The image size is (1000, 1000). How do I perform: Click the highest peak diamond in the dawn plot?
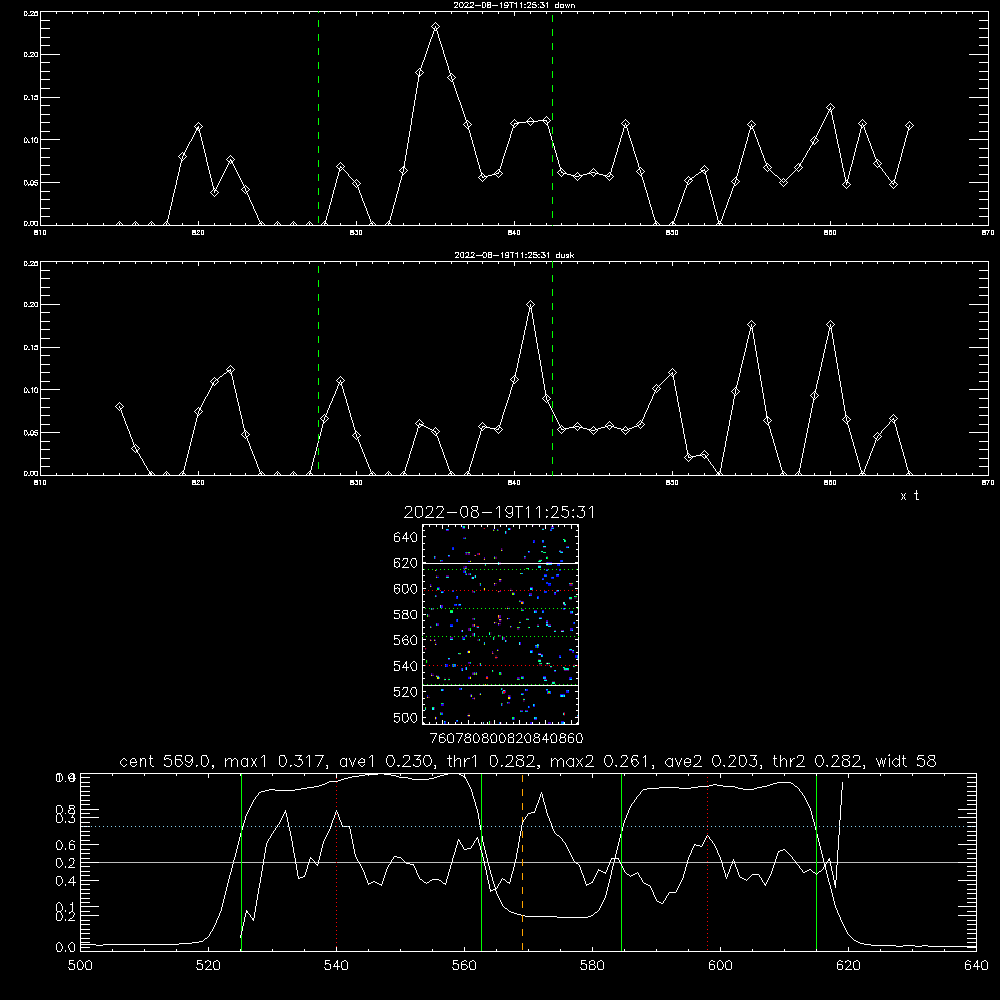[x=436, y=27]
